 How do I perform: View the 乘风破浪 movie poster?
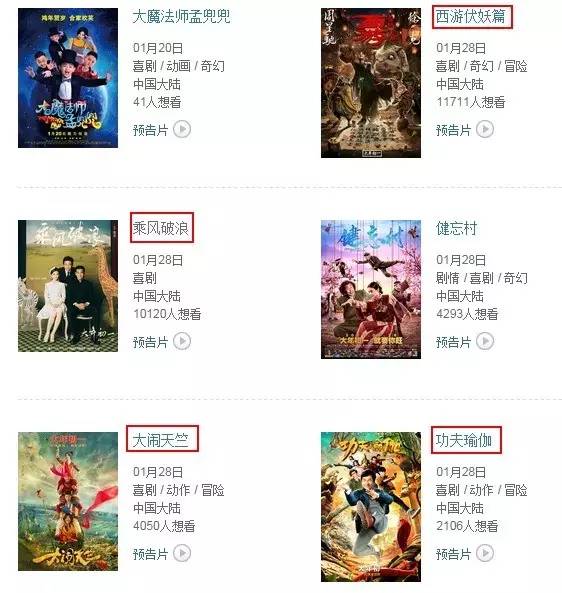tap(68, 286)
